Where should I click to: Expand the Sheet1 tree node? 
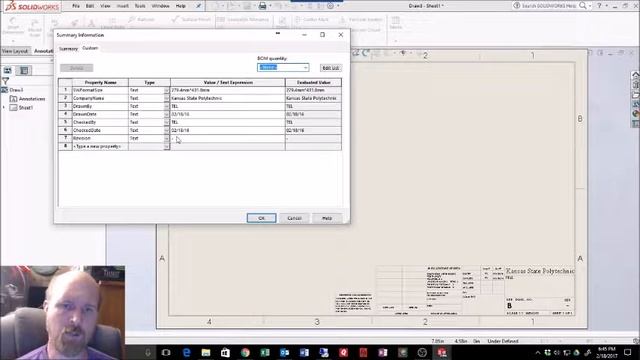tap(4, 108)
